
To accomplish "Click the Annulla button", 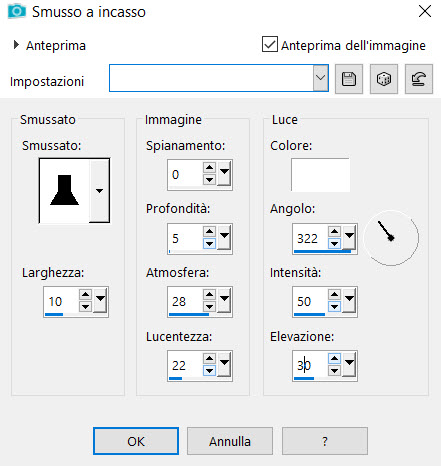I will [x=230, y=441].
